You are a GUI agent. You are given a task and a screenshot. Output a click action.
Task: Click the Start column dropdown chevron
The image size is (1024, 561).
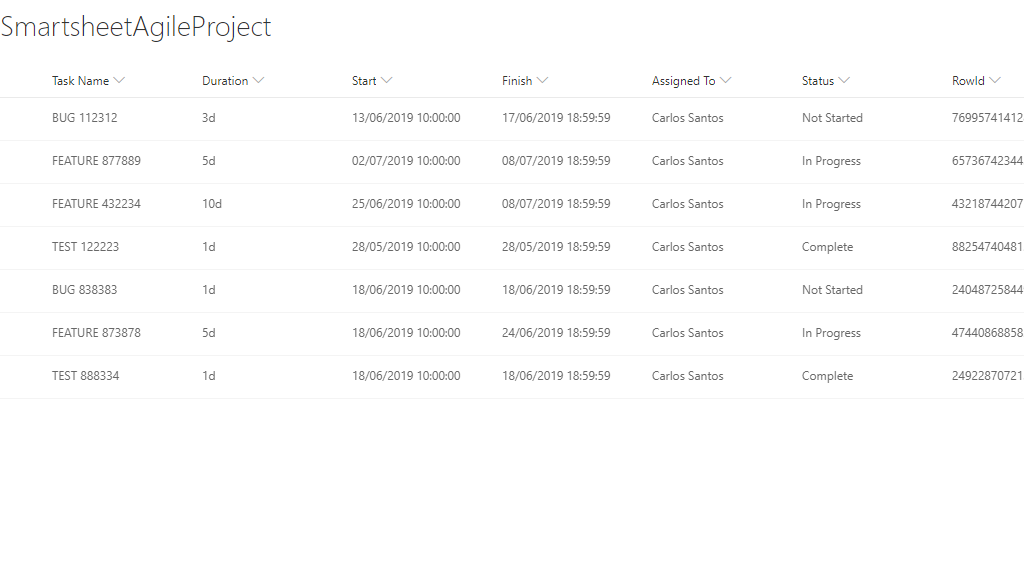(x=387, y=81)
